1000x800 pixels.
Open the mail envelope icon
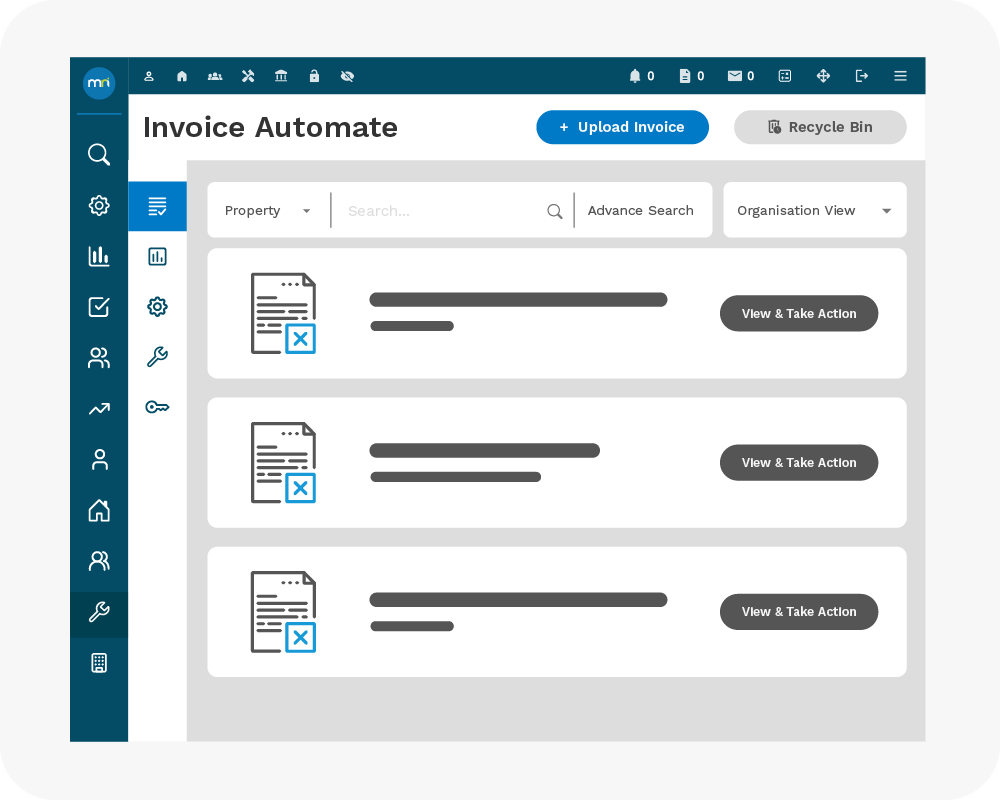[735, 76]
